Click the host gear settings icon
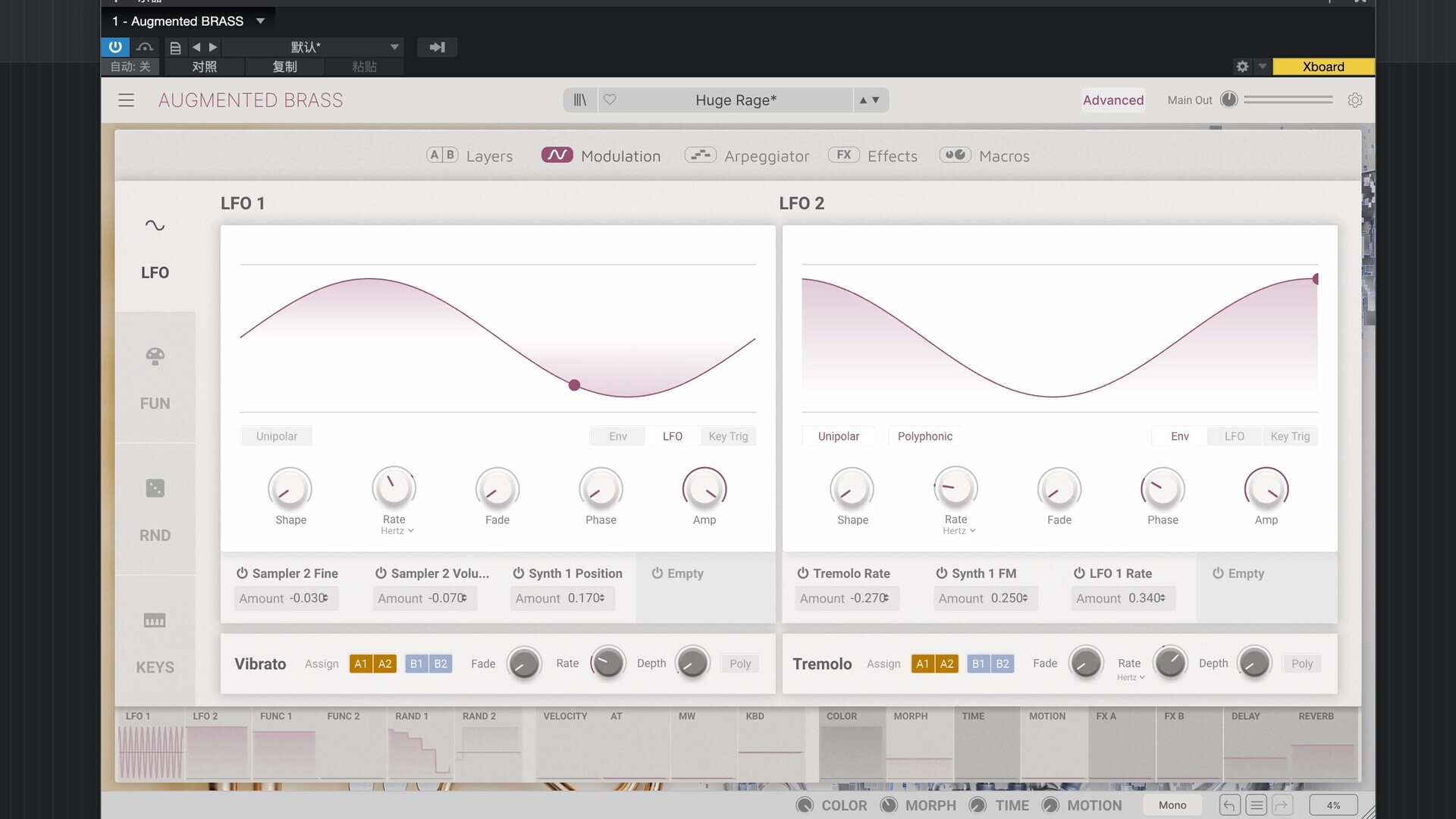The height and width of the screenshot is (819, 1456). click(1242, 67)
